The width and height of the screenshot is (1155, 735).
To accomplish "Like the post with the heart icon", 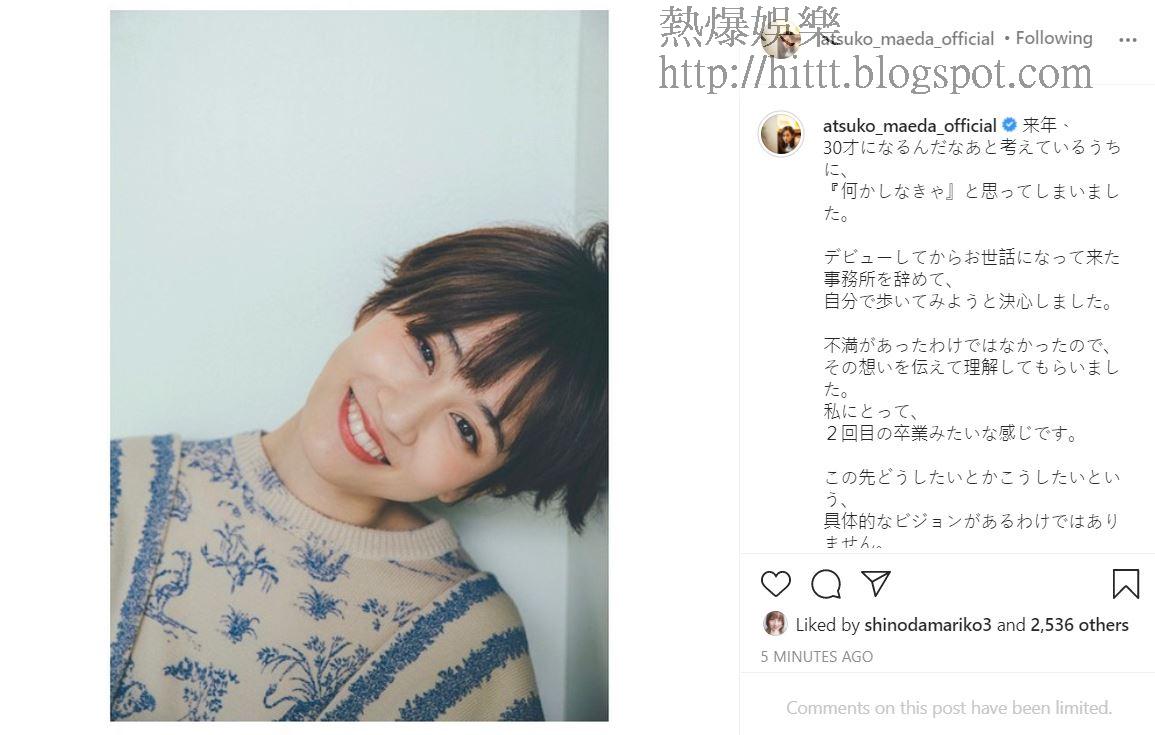I will [x=775, y=584].
